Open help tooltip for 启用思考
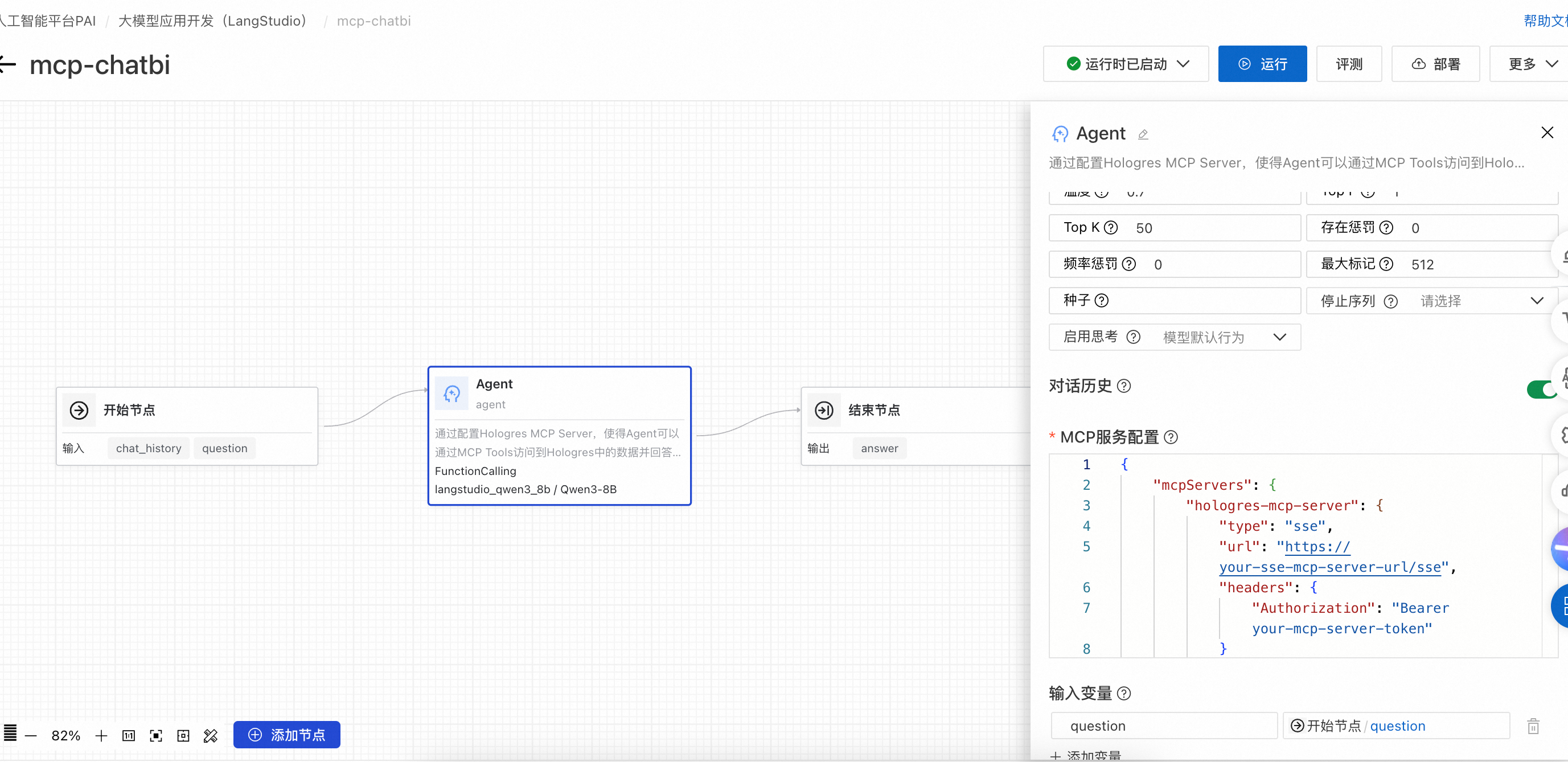This screenshot has width=1568, height=762. [1133, 337]
